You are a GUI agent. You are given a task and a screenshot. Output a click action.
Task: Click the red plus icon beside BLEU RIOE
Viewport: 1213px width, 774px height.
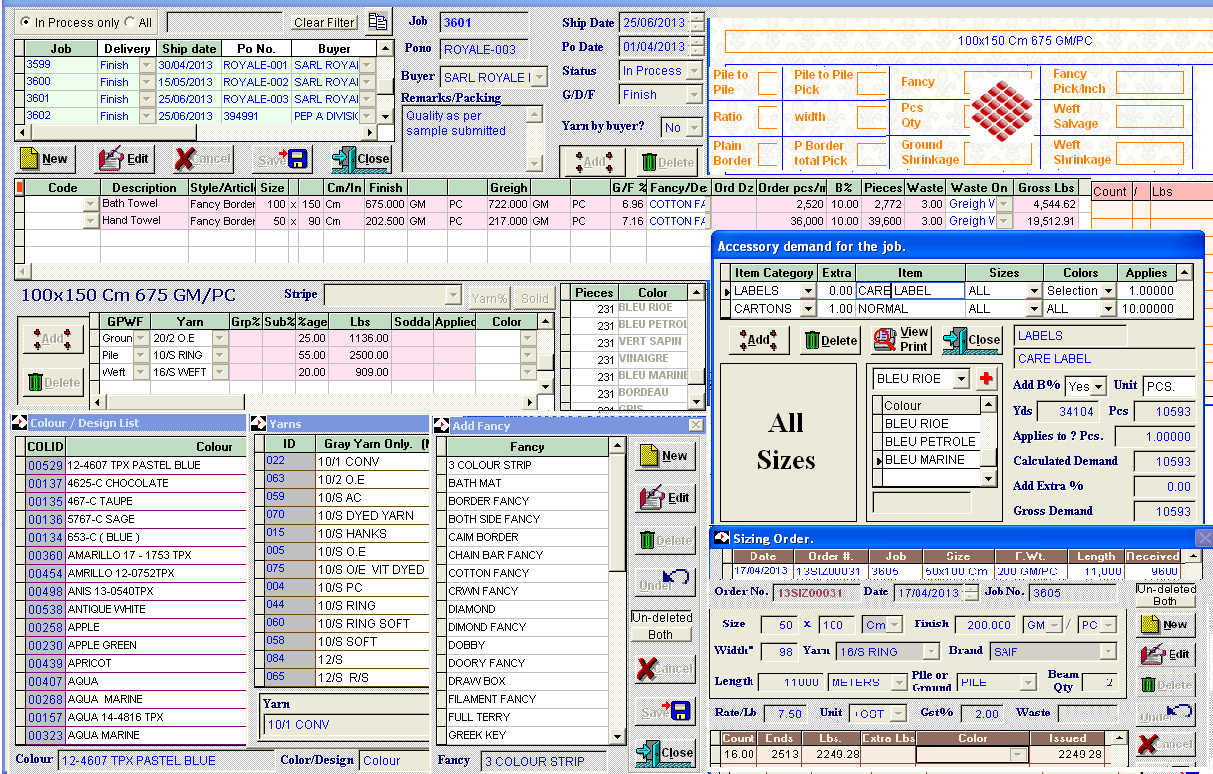(987, 379)
